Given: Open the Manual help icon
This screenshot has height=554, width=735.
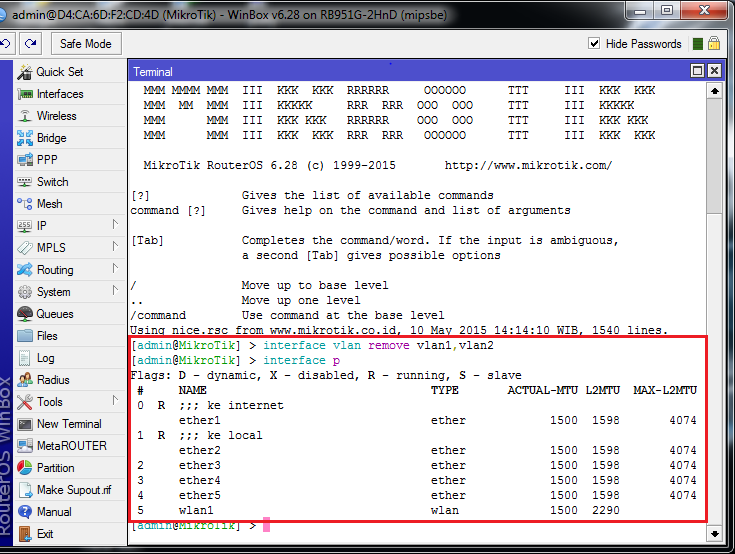Looking at the screenshot, I should pyautogui.click(x=24, y=512).
